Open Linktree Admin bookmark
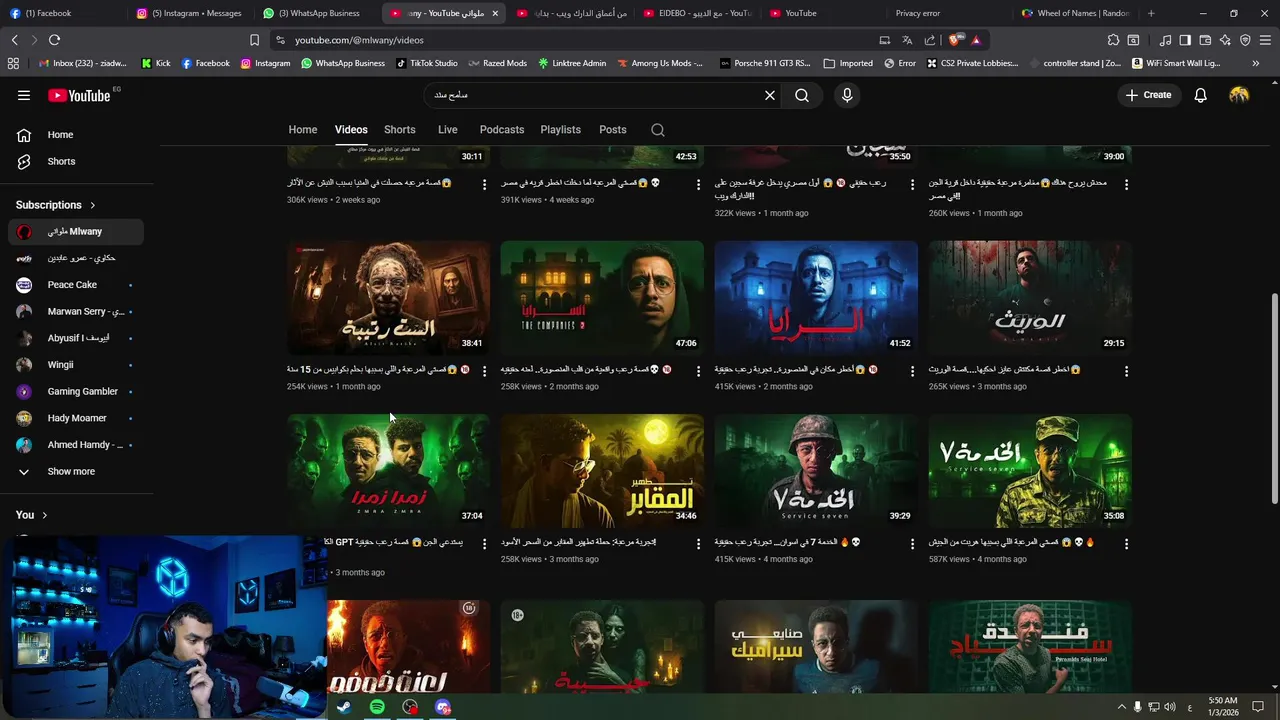 point(571,63)
